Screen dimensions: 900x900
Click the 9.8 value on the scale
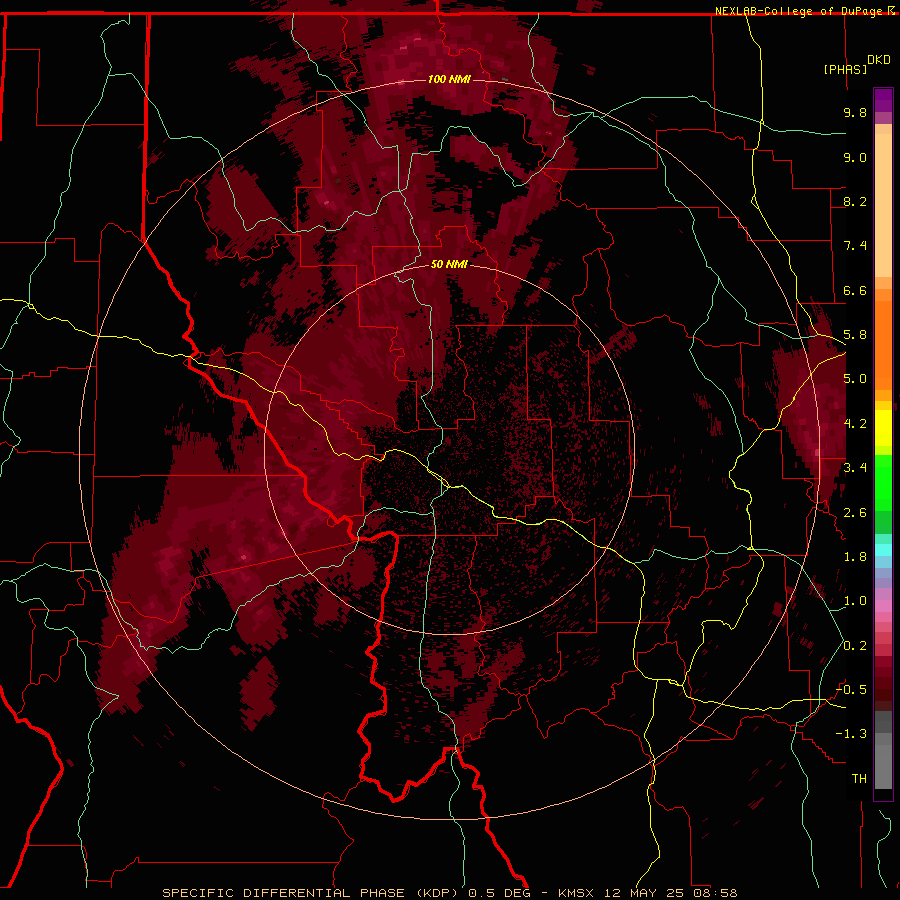point(855,112)
